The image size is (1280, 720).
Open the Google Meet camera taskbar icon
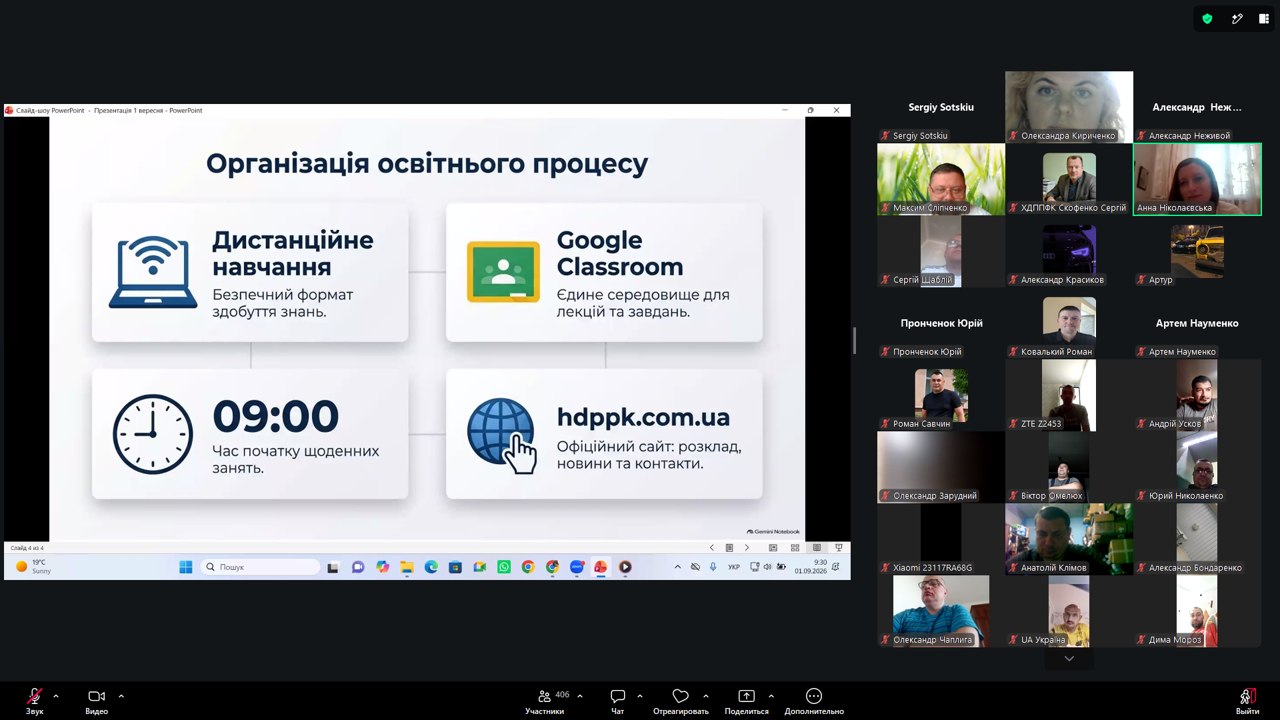[x=479, y=567]
